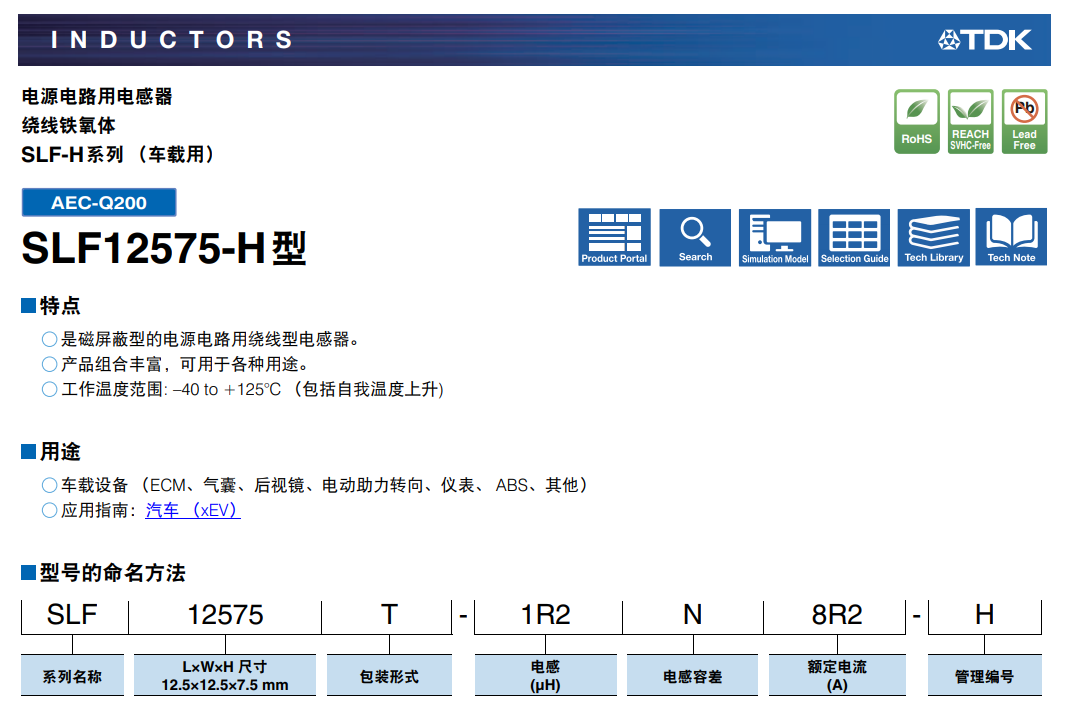Click the REACH SVHC-Free badge
The width and height of the screenshot is (1075, 718).
(970, 121)
